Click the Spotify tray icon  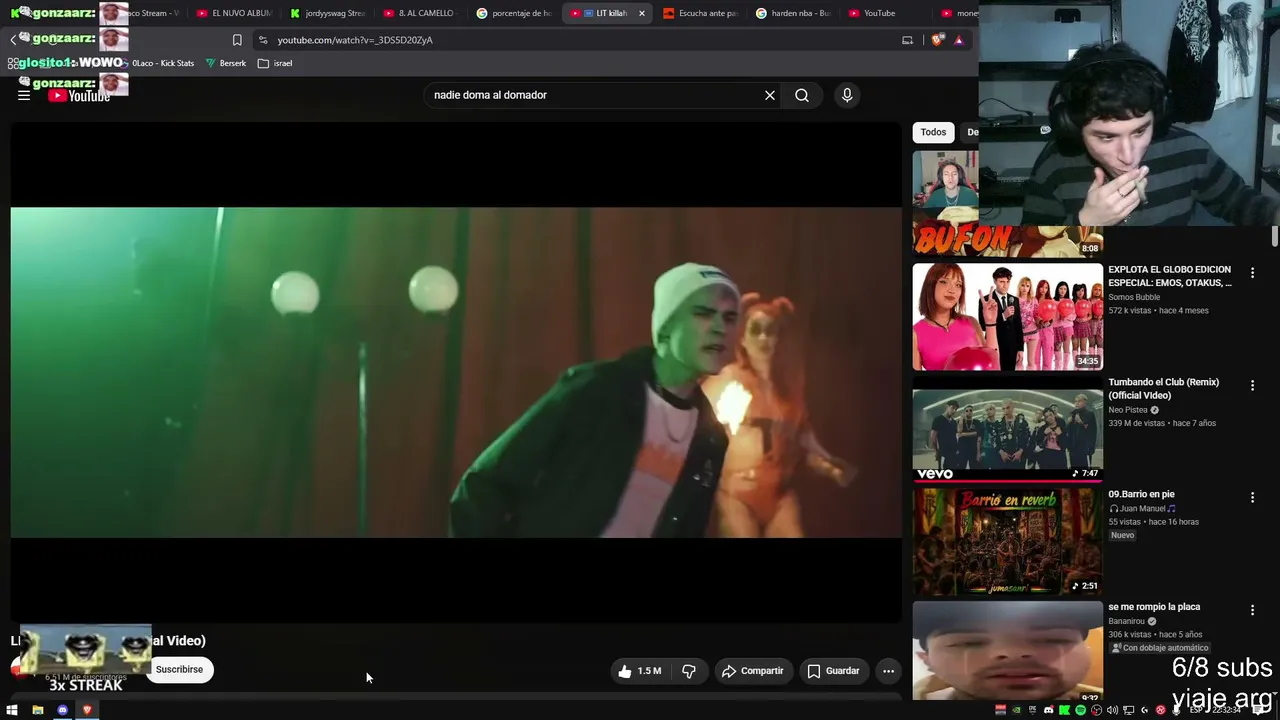[x=1080, y=710]
